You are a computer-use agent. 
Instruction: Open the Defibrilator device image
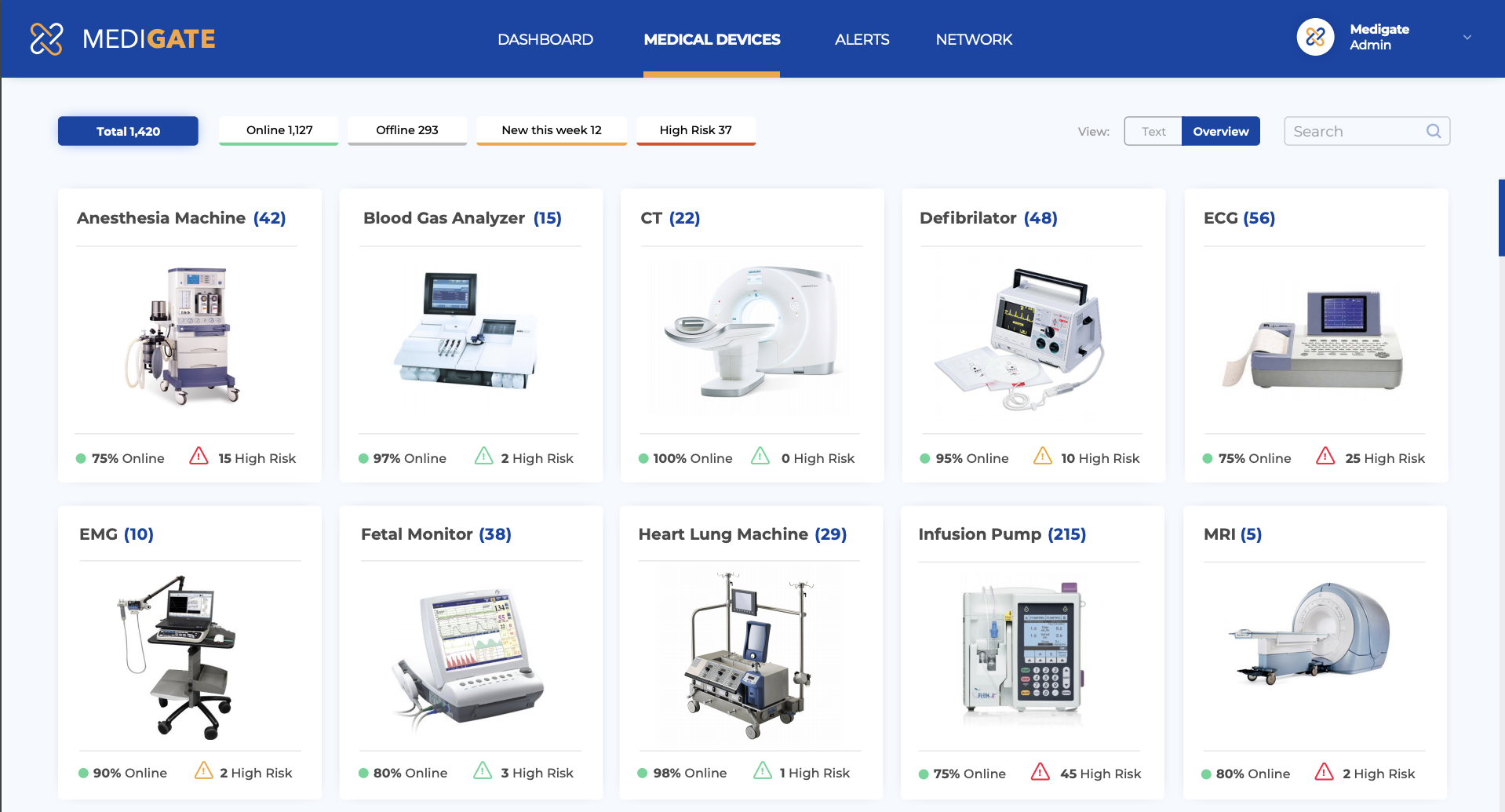coord(1019,339)
